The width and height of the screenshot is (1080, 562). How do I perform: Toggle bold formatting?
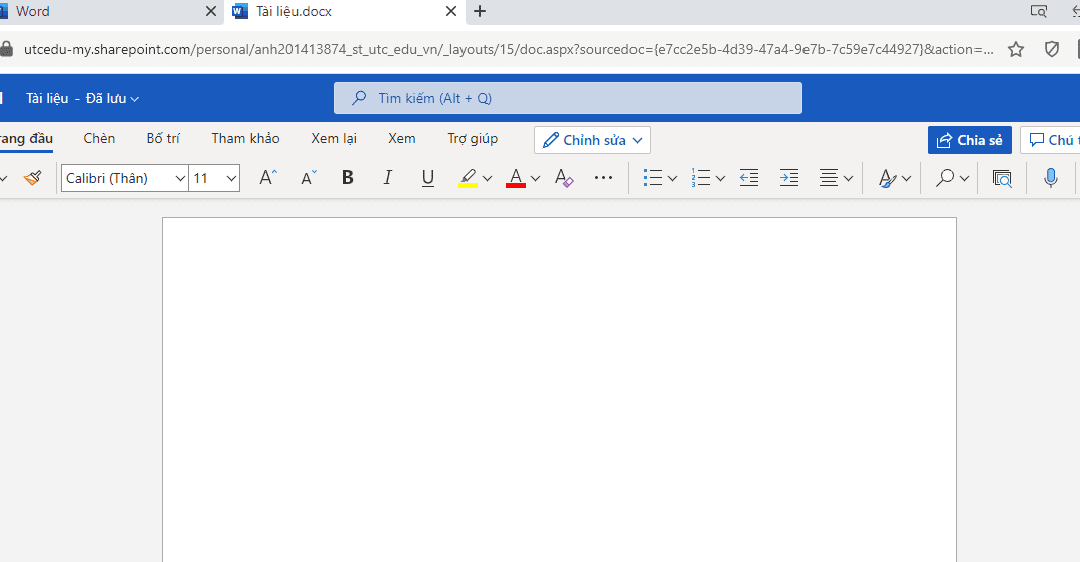(348, 178)
